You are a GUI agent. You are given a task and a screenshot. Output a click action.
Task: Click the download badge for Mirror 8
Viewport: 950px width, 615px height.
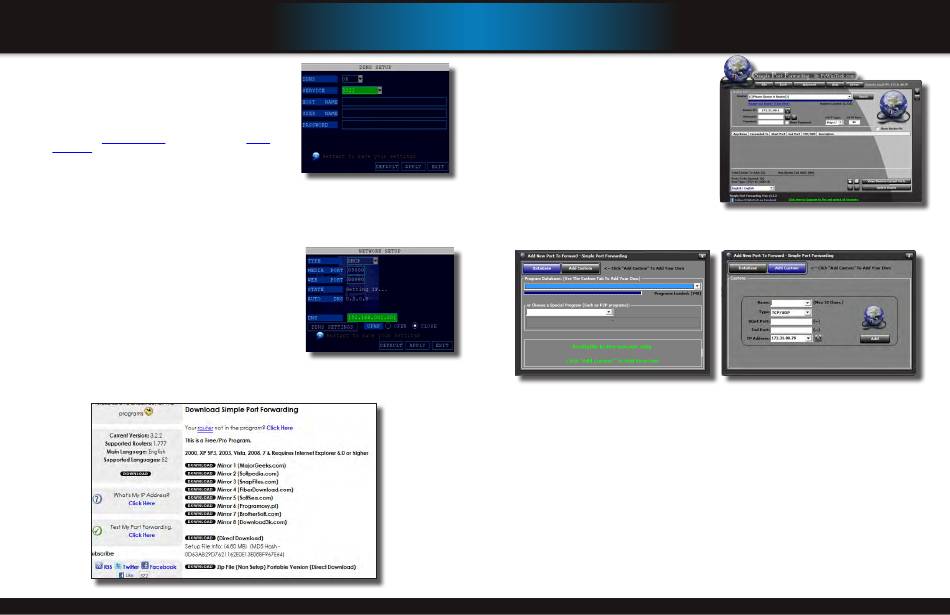(x=200, y=522)
